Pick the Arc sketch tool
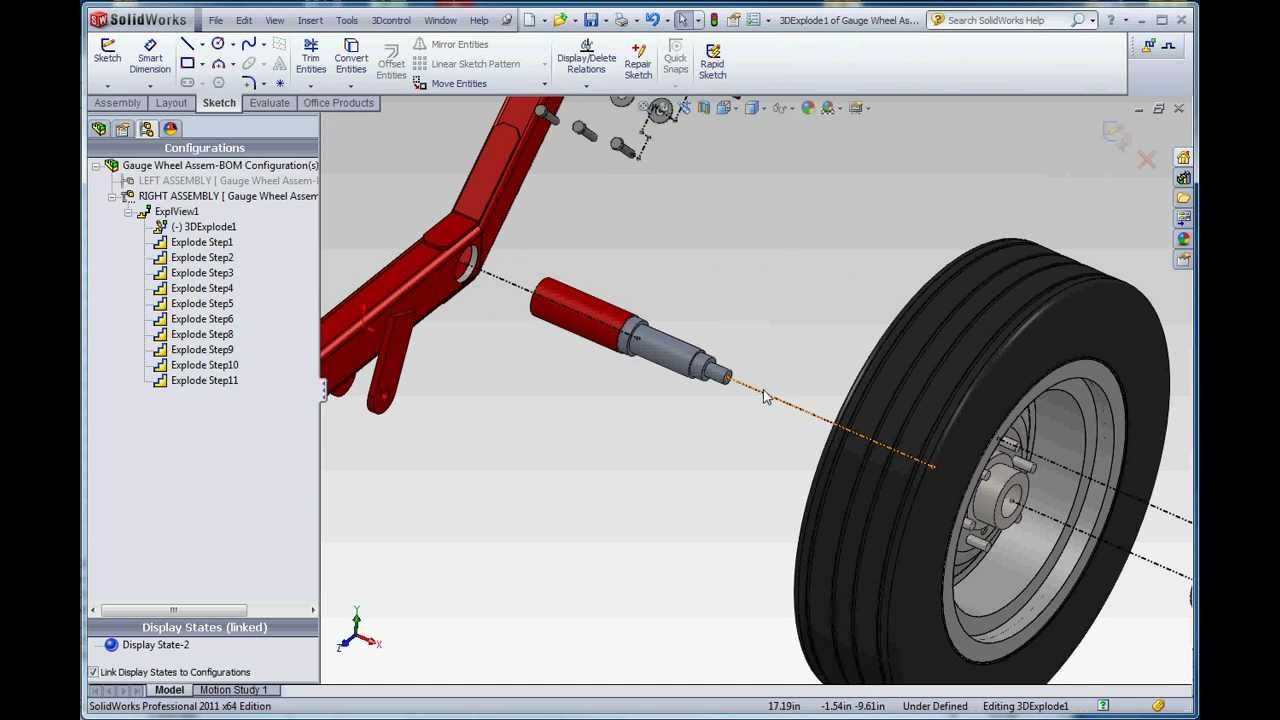This screenshot has height=720, width=1280. pyautogui.click(x=218, y=64)
